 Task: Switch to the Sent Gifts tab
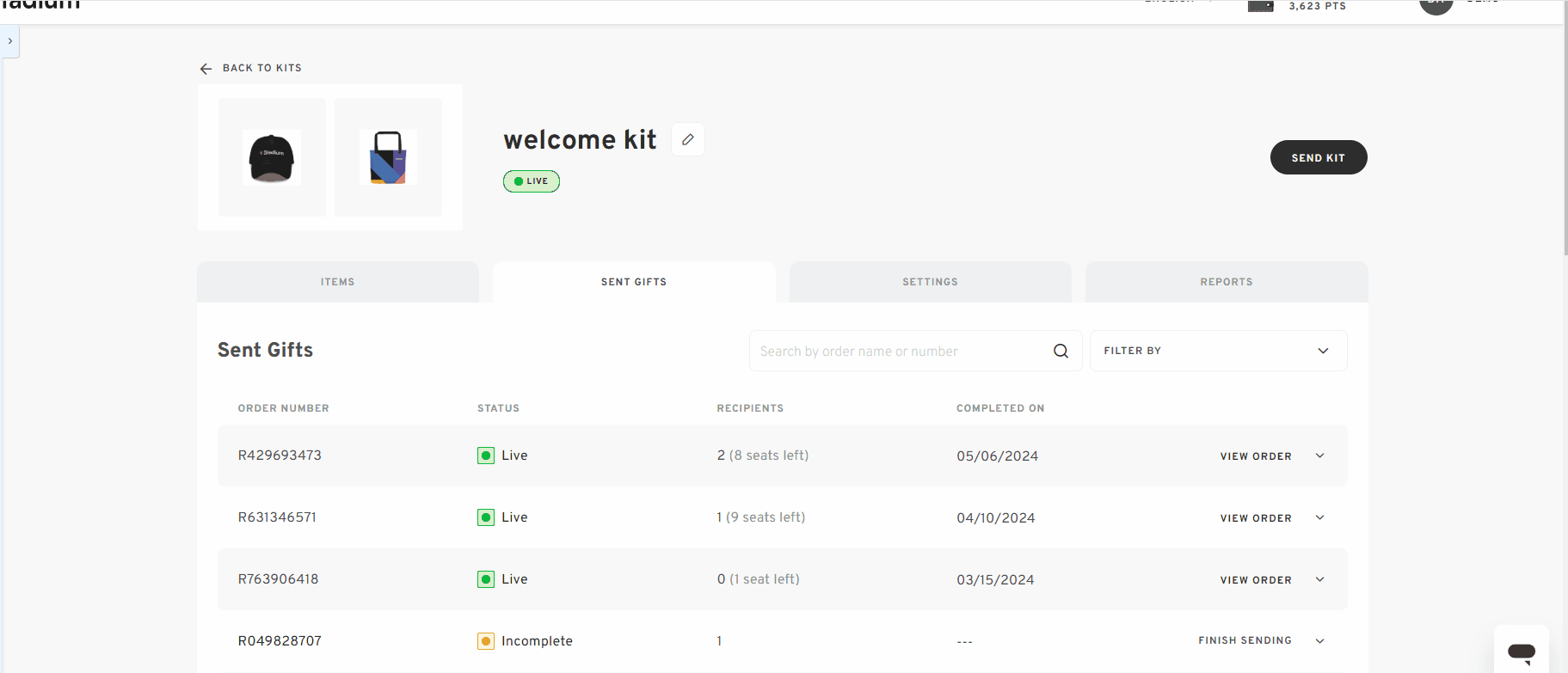(634, 282)
